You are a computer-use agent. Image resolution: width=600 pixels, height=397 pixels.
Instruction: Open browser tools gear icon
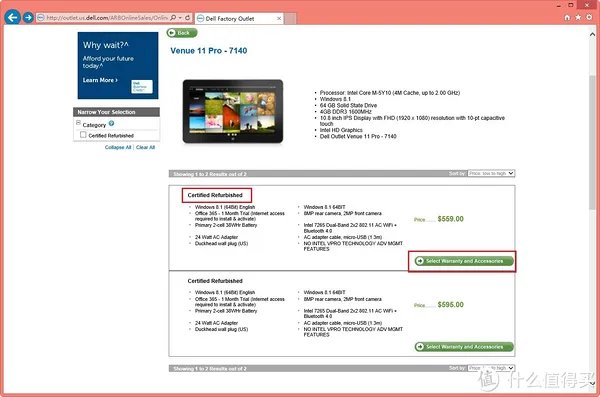tap(589, 17)
